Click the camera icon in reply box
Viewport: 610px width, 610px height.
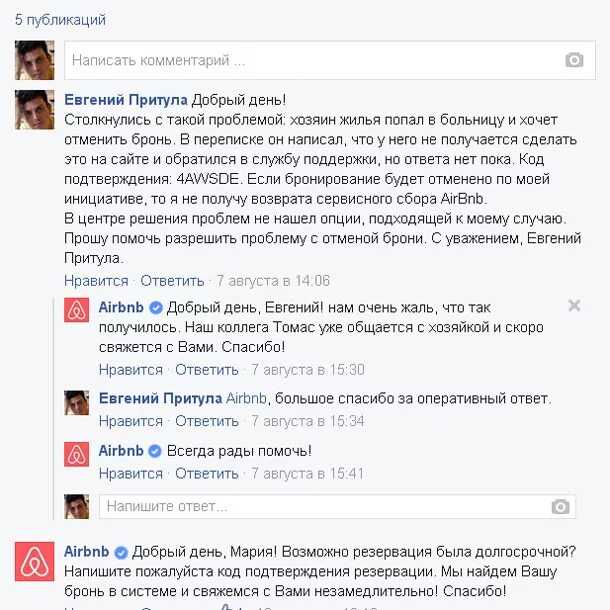coord(560,507)
